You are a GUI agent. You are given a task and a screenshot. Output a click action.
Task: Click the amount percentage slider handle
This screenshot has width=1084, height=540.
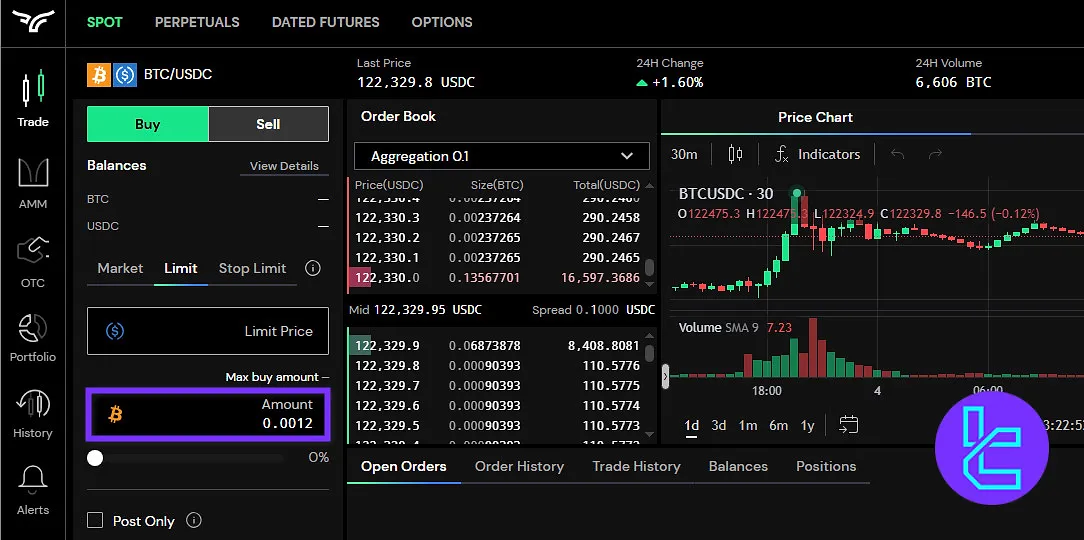pyautogui.click(x=95, y=458)
